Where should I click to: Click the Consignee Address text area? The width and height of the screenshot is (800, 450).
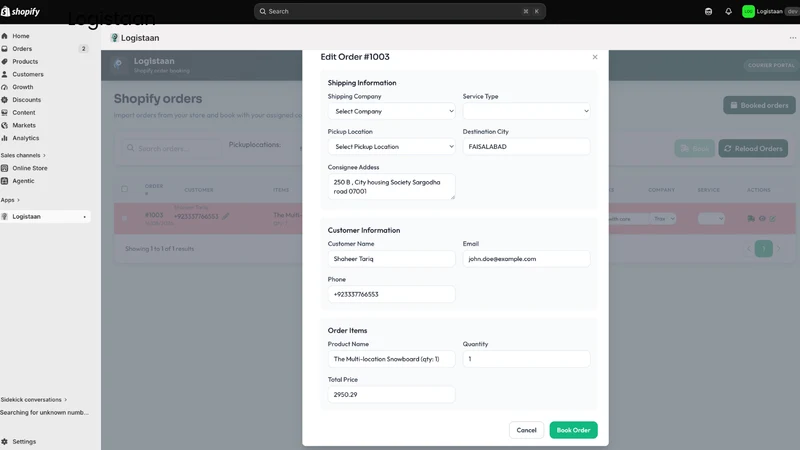391,187
